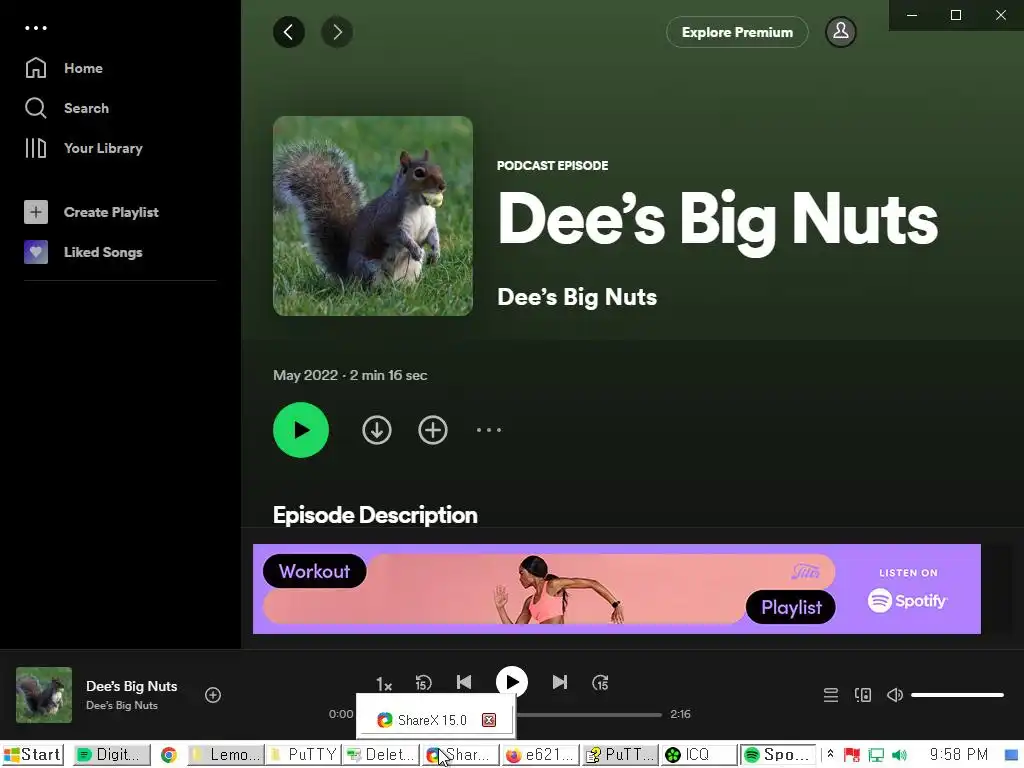Click the Episode Description heading

(x=375, y=515)
